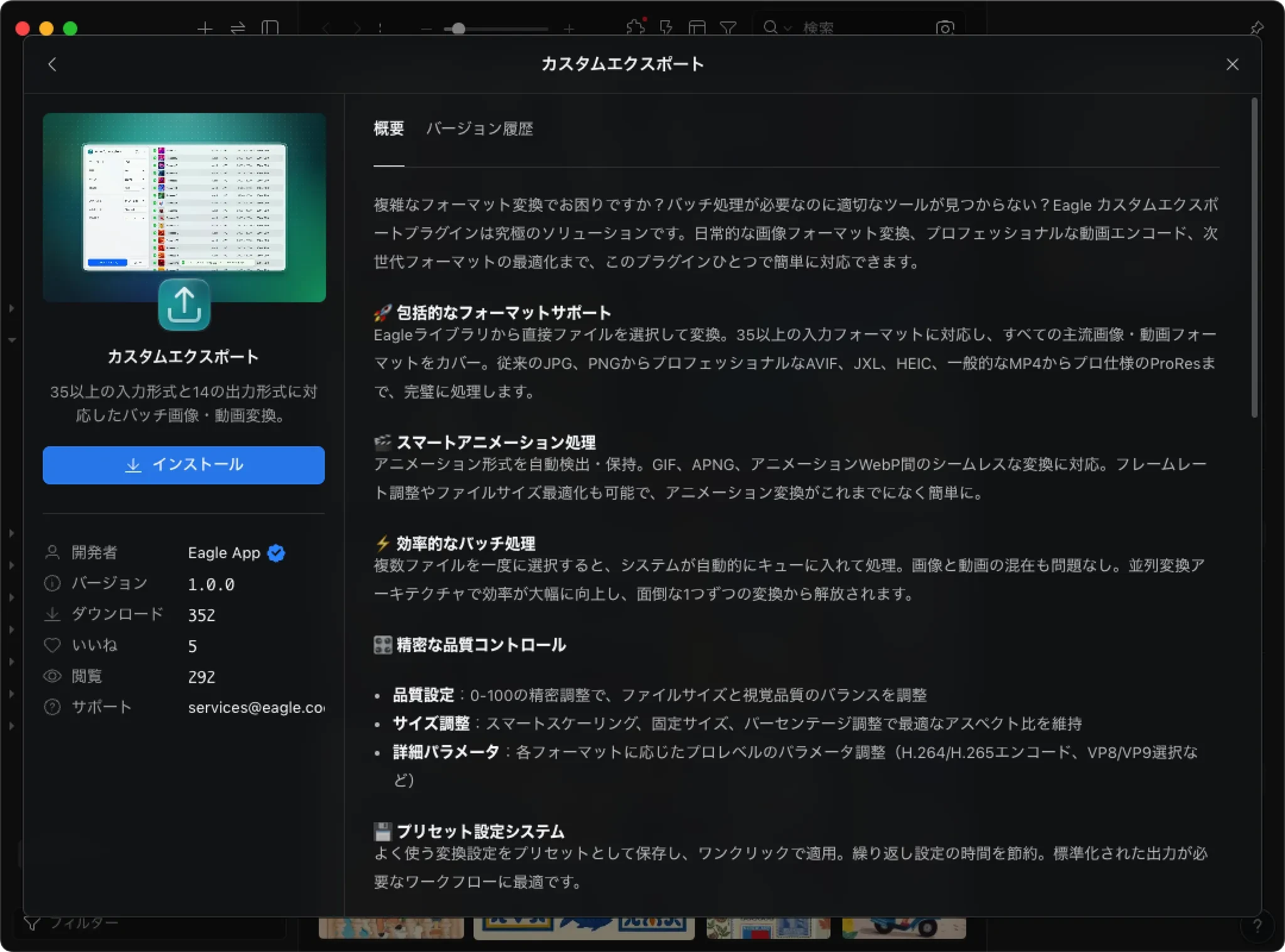
Task: Click the pin icon at top right
Action: [x=1256, y=28]
